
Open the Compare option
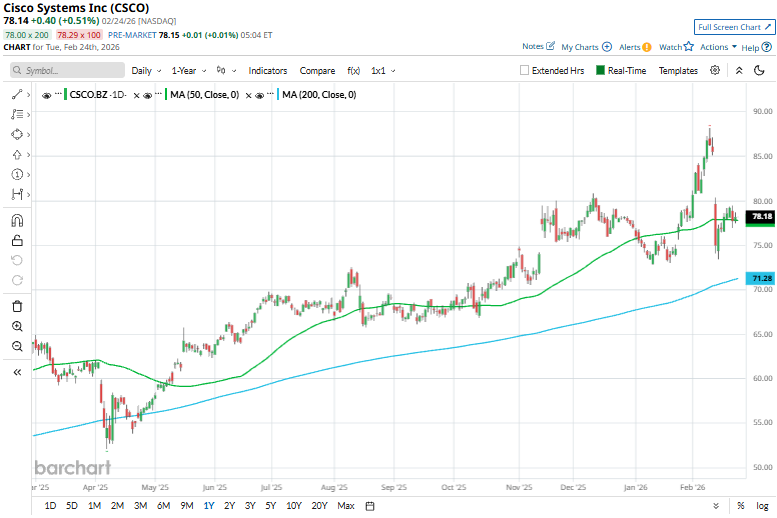pyautogui.click(x=317, y=71)
